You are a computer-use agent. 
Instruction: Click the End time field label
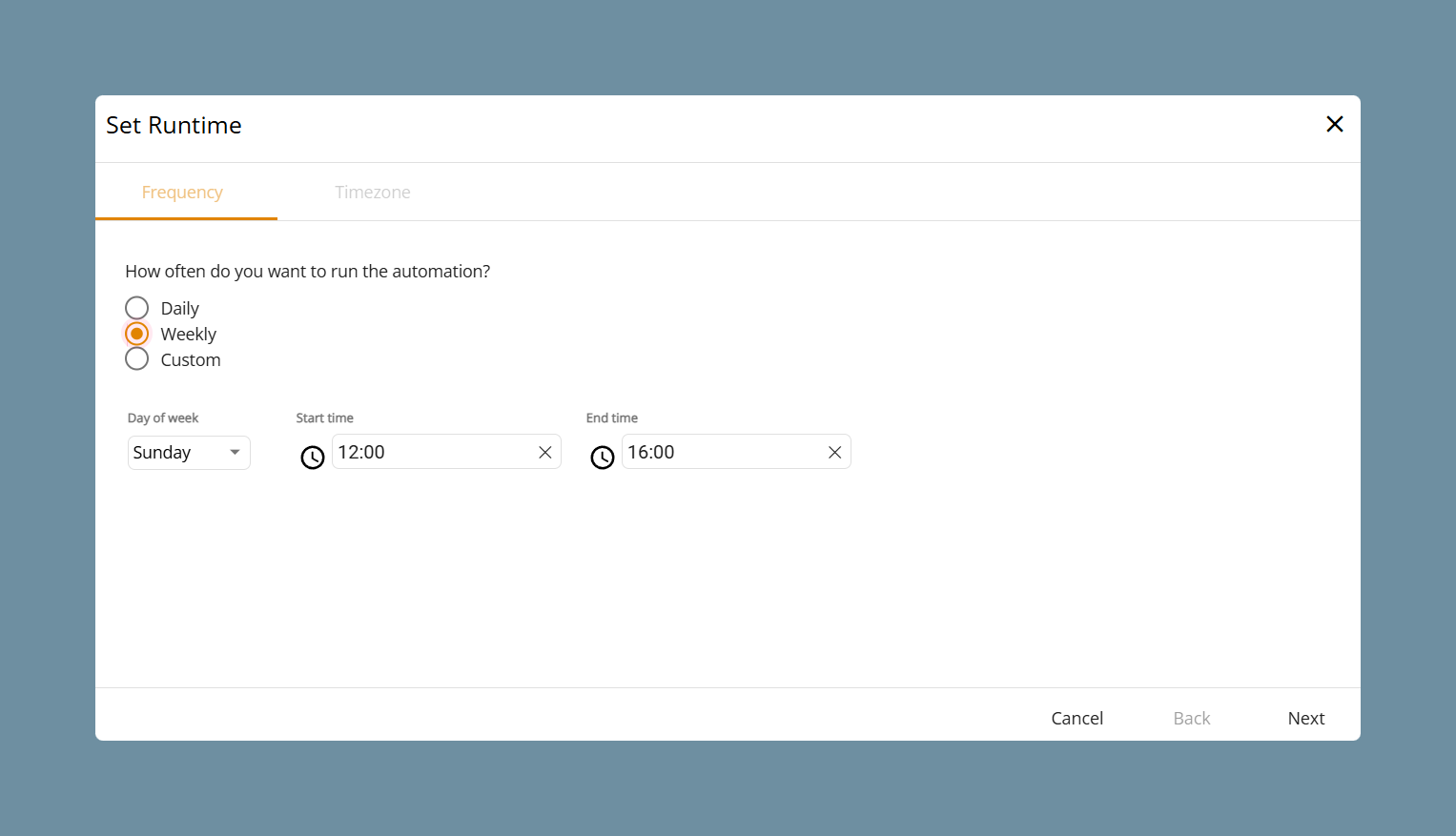[612, 418]
